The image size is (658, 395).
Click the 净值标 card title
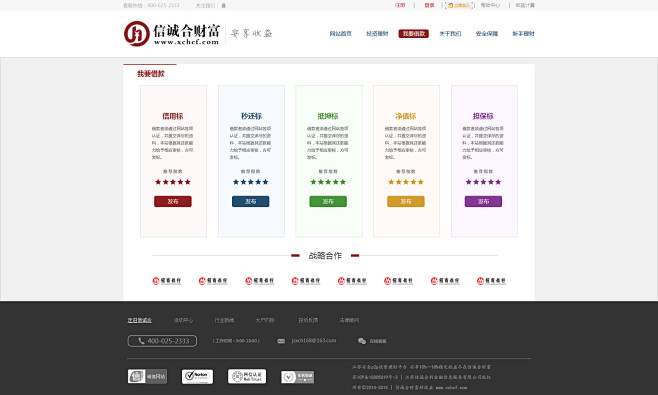click(406, 116)
